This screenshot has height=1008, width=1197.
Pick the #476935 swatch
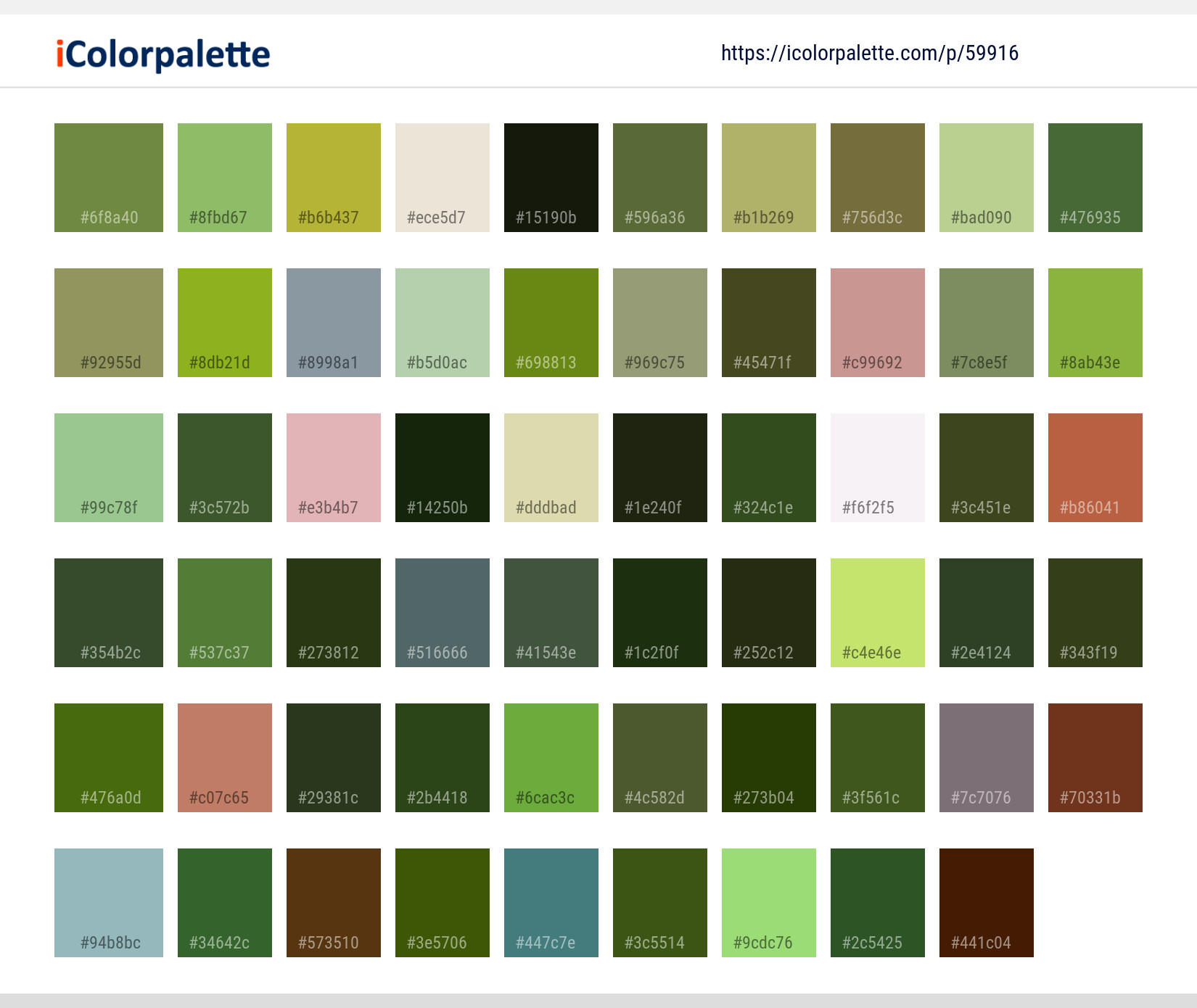coord(1095,178)
